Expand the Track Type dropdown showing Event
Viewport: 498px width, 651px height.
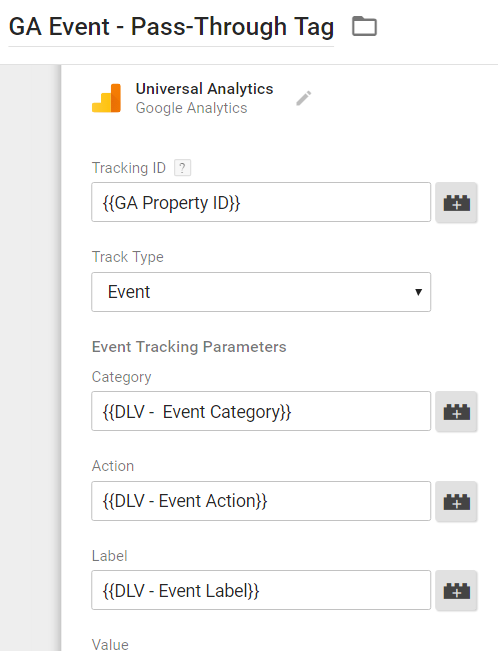pos(261,292)
